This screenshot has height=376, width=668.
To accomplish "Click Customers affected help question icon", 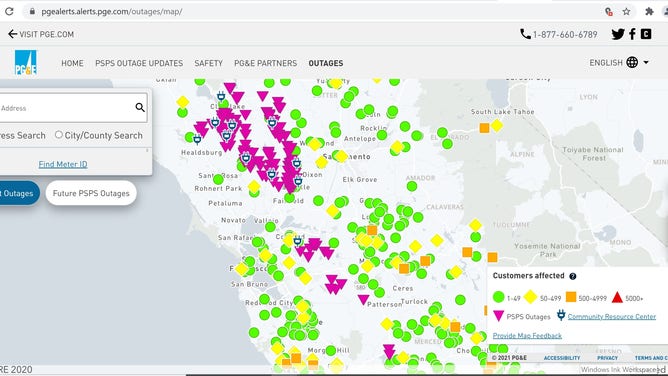I will click(x=573, y=276).
